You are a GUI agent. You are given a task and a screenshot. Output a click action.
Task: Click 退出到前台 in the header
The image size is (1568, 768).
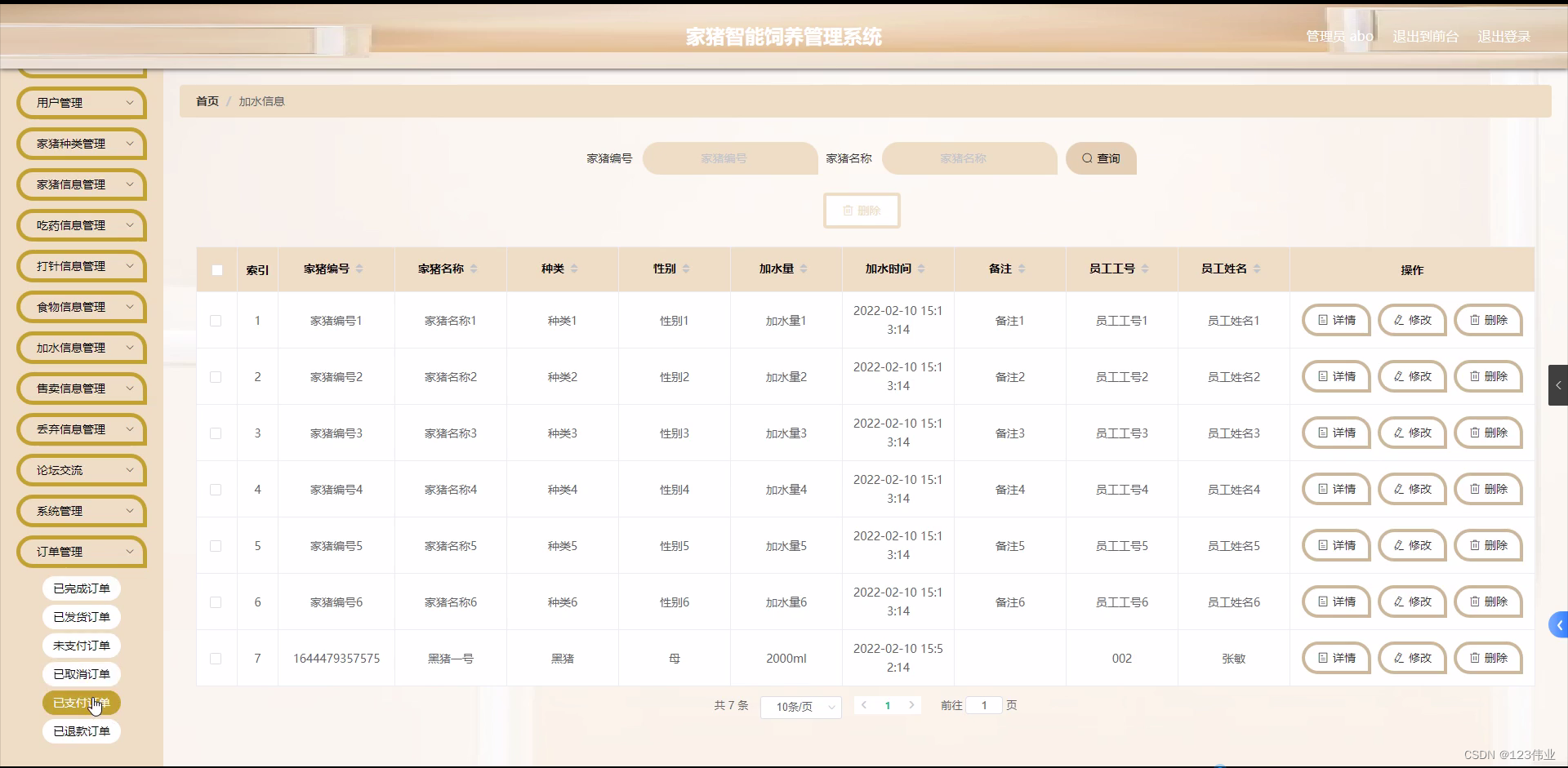1424,36
